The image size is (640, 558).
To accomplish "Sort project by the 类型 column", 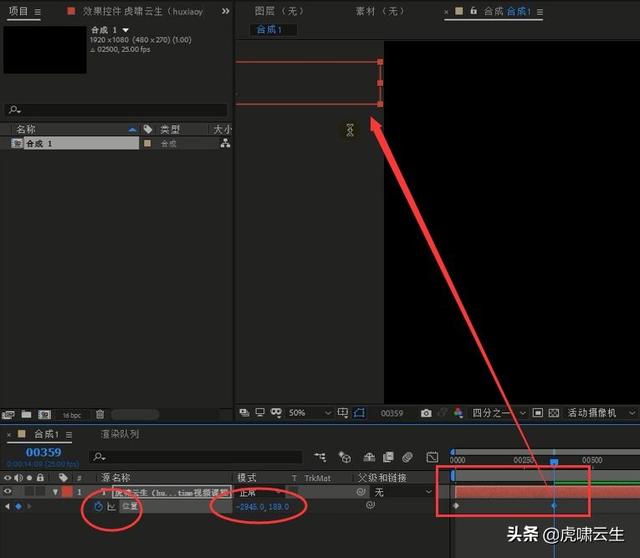I will click(170, 130).
